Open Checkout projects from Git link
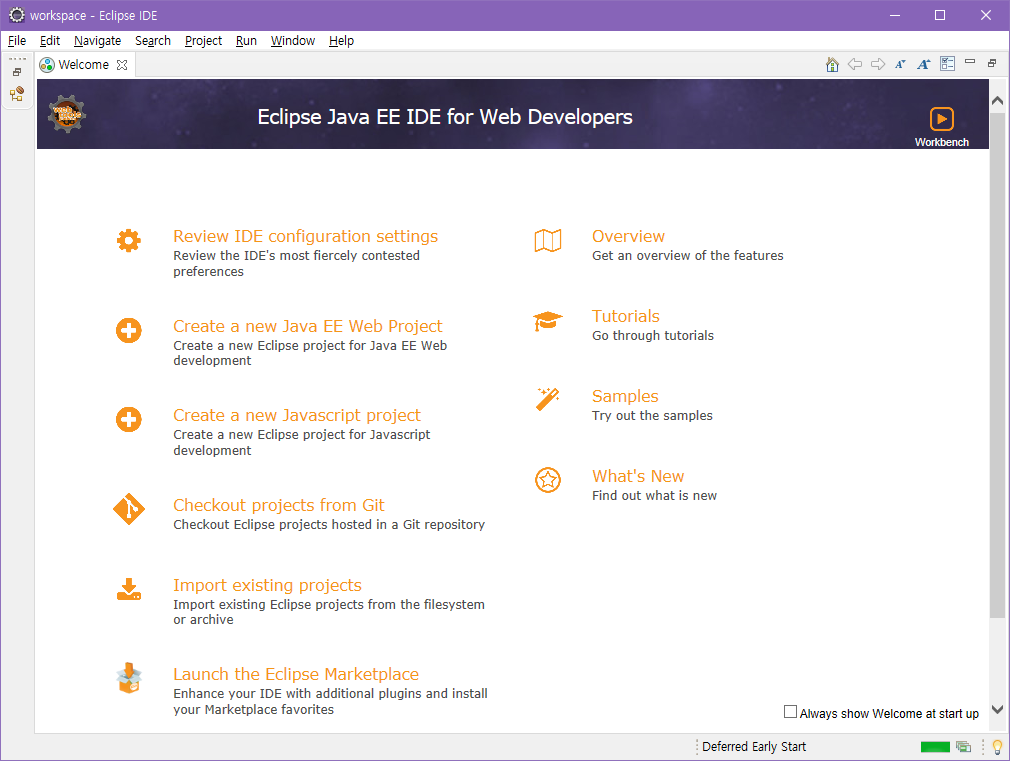 click(279, 505)
